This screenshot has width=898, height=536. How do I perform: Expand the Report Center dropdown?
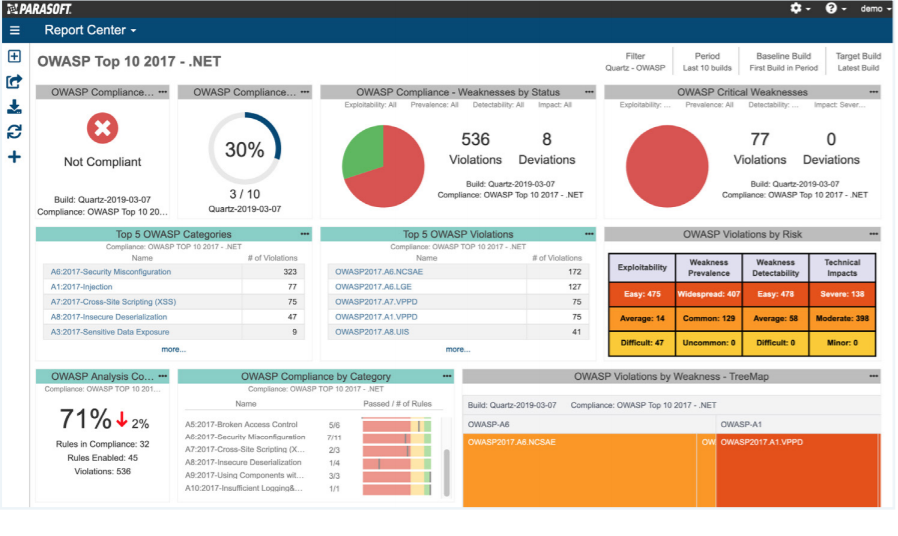tap(90, 30)
